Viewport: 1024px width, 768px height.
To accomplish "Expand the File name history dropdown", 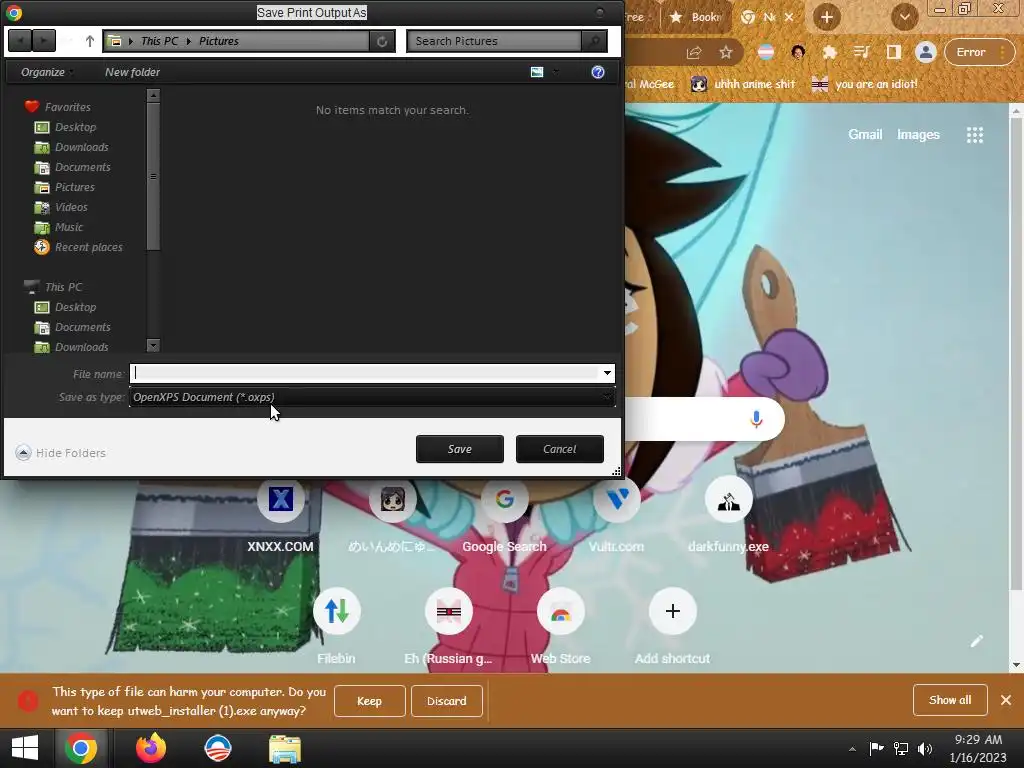I will 607,373.
